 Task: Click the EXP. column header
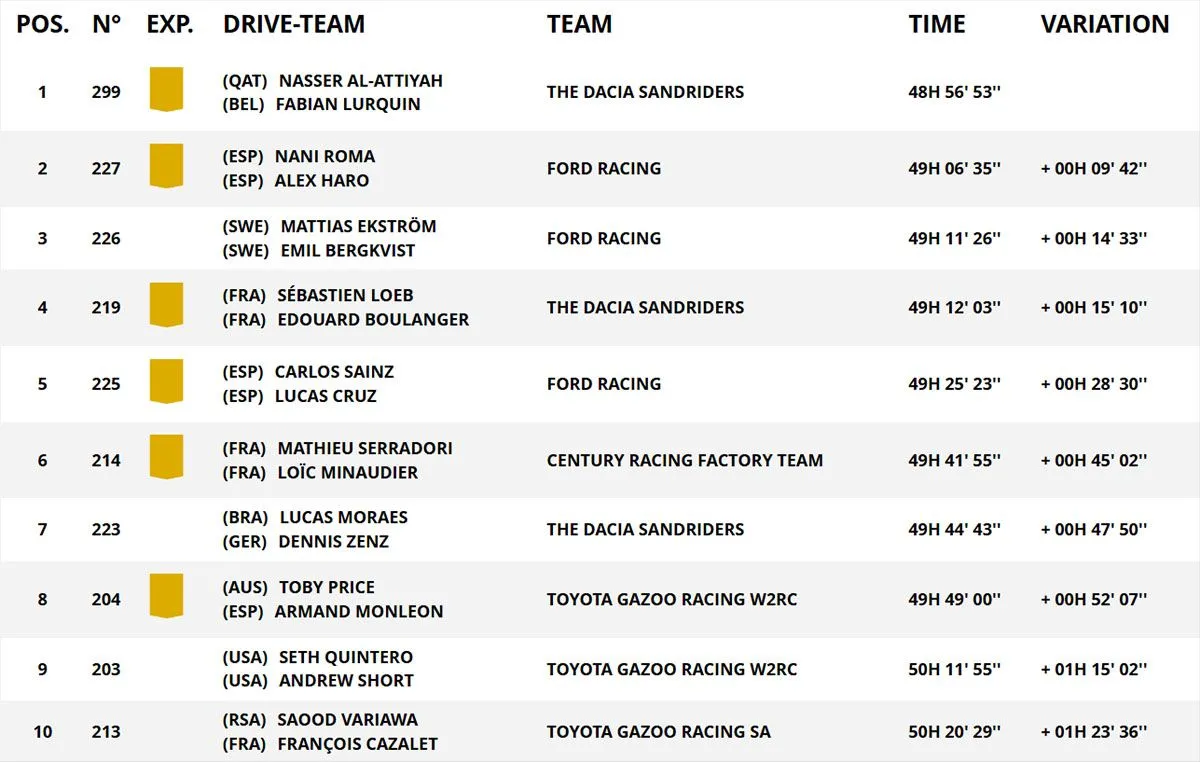[x=170, y=25]
